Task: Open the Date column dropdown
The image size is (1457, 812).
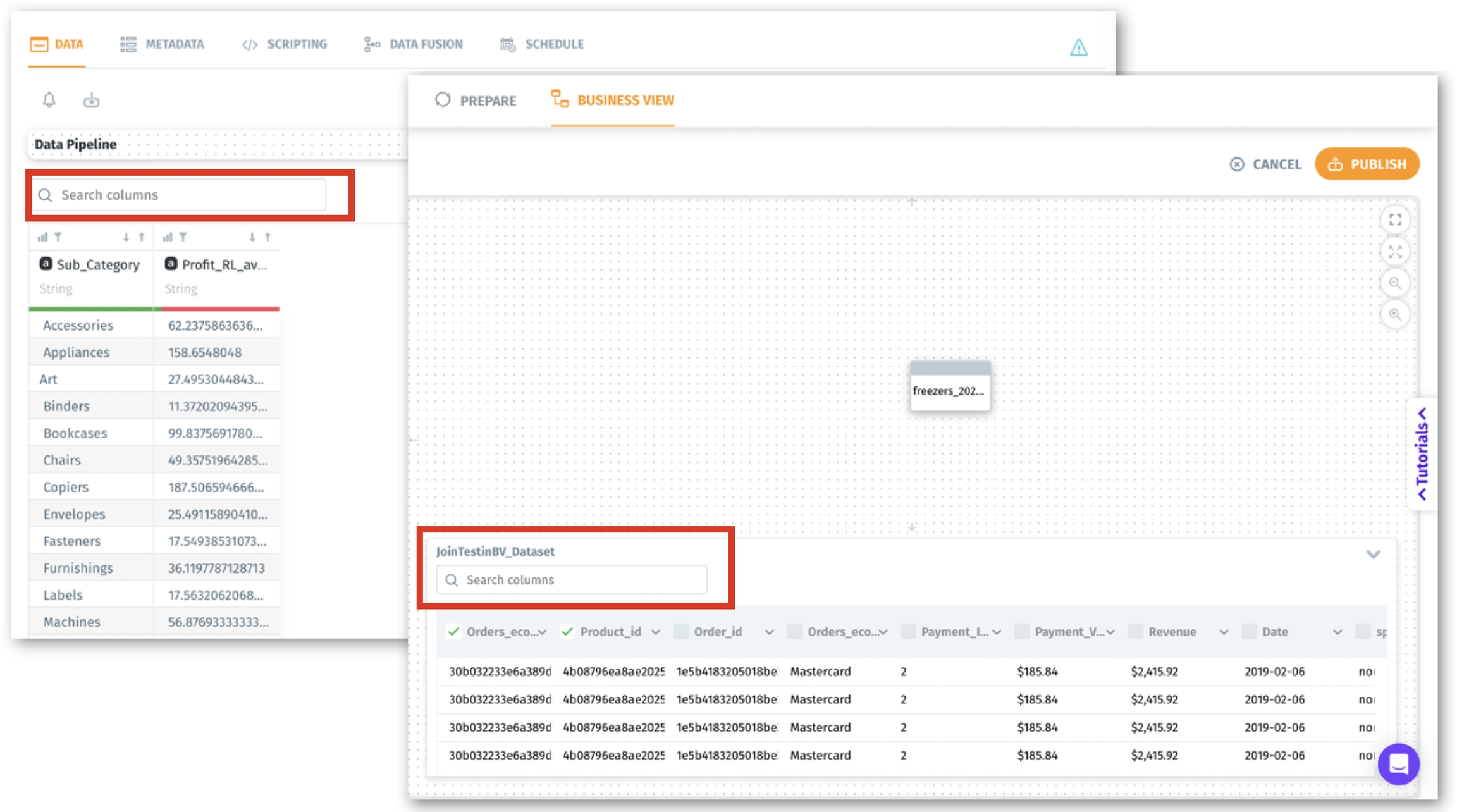Action: [x=1337, y=632]
